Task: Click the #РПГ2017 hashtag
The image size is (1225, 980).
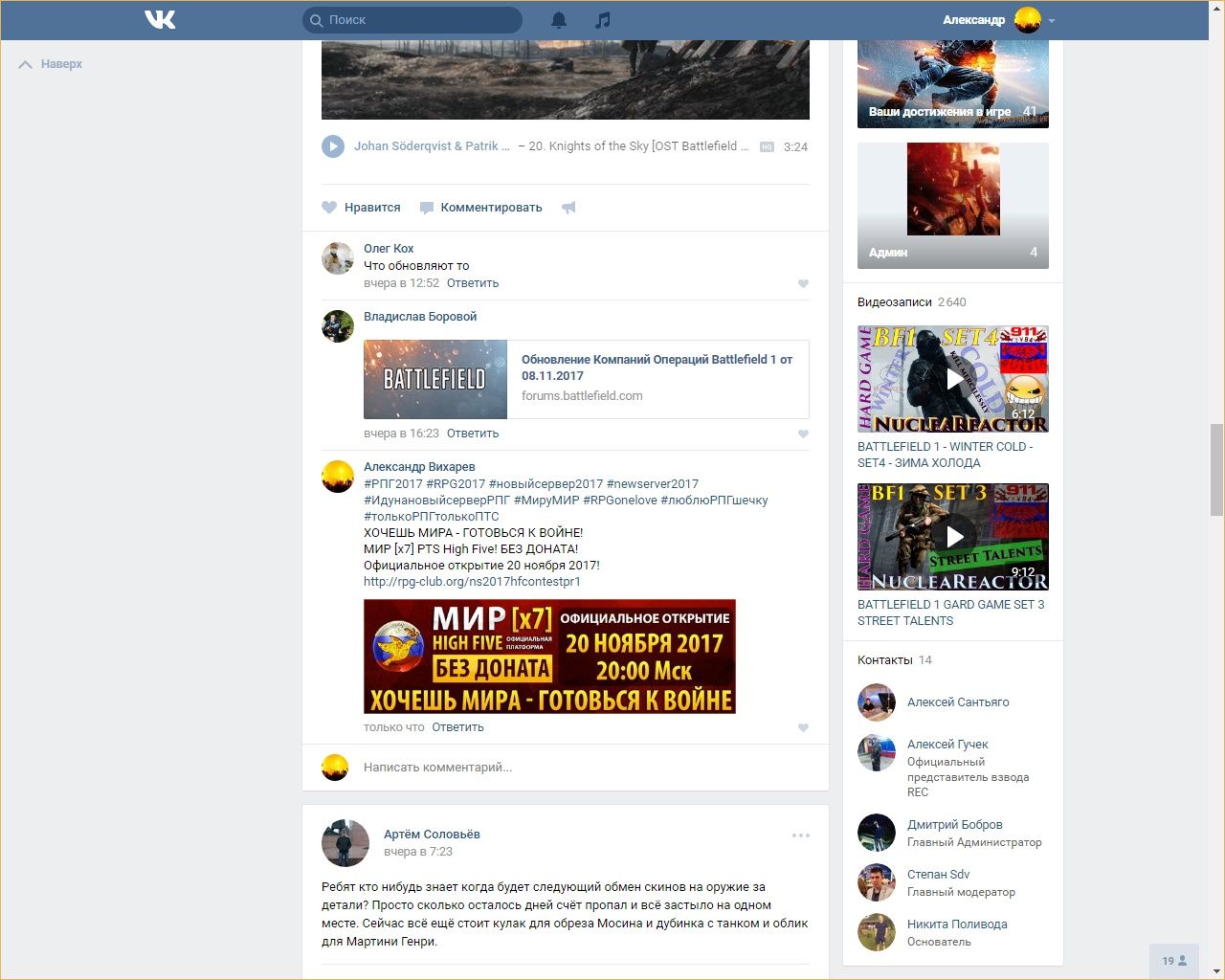Action: 393,484
